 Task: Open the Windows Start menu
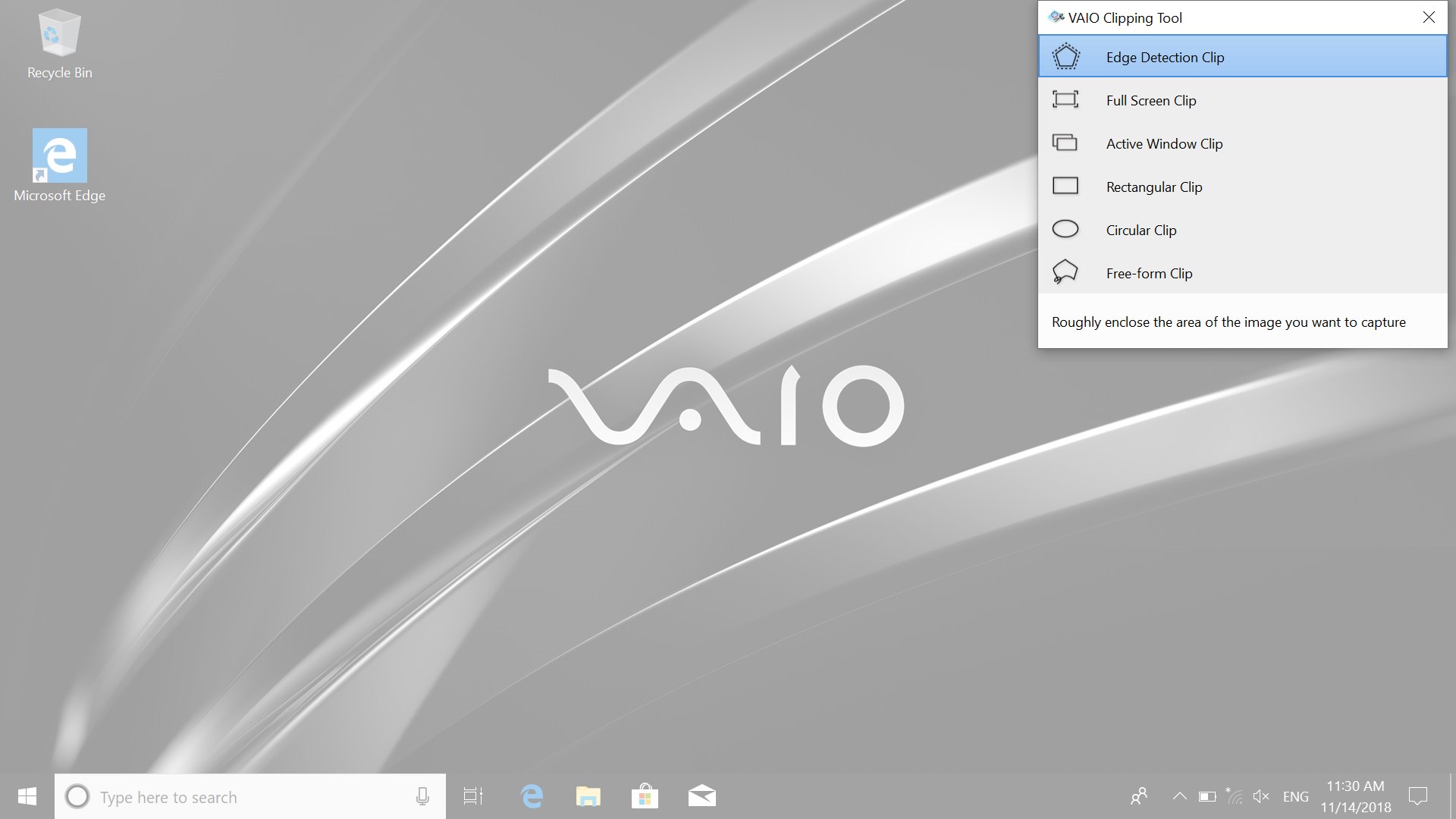click(x=27, y=796)
